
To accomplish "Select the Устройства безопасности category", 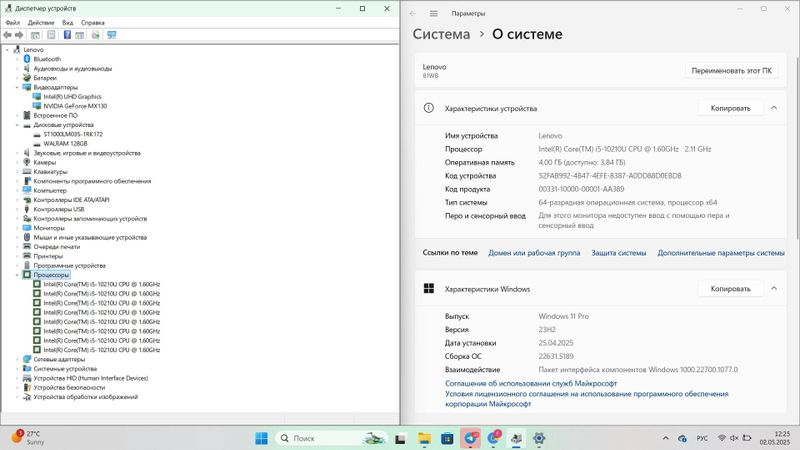I will tap(69, 387).
